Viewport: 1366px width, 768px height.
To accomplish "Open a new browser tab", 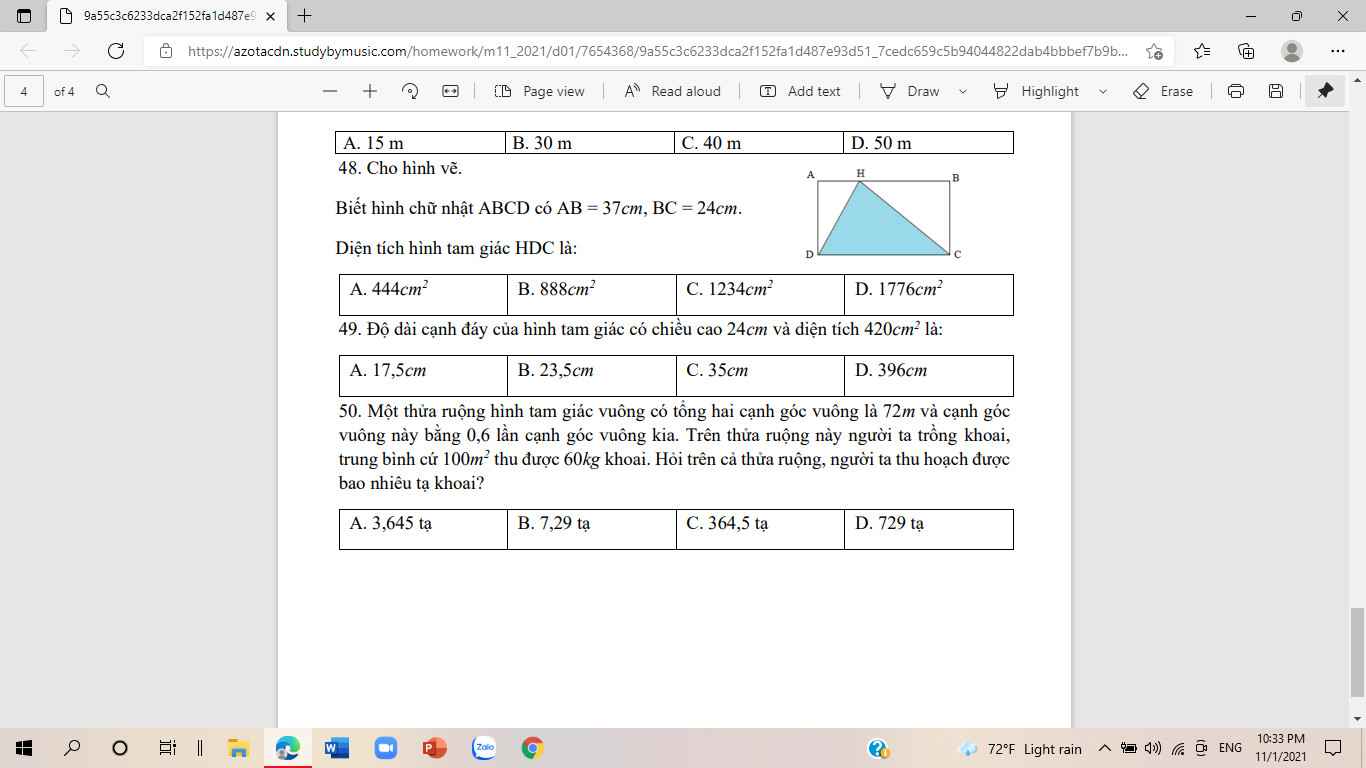I will [305, 16].
